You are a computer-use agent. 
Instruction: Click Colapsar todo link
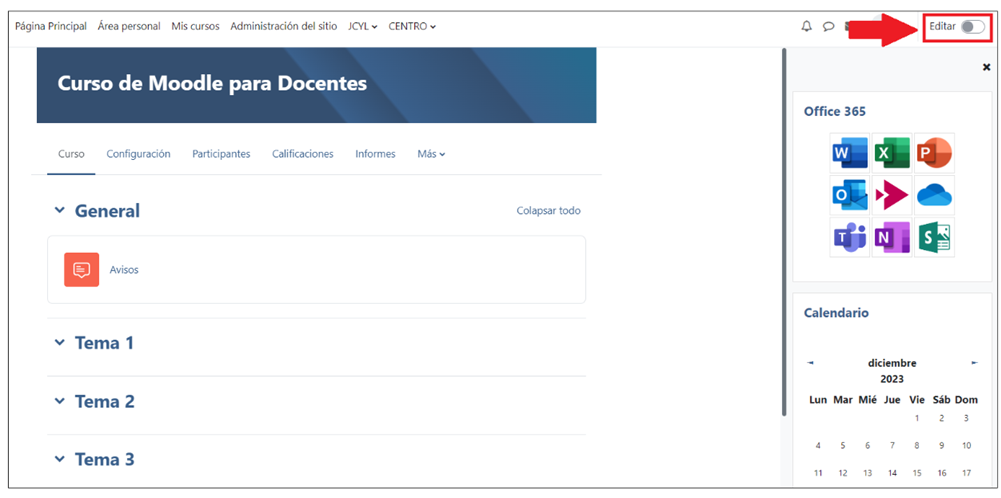coord(548,211)
